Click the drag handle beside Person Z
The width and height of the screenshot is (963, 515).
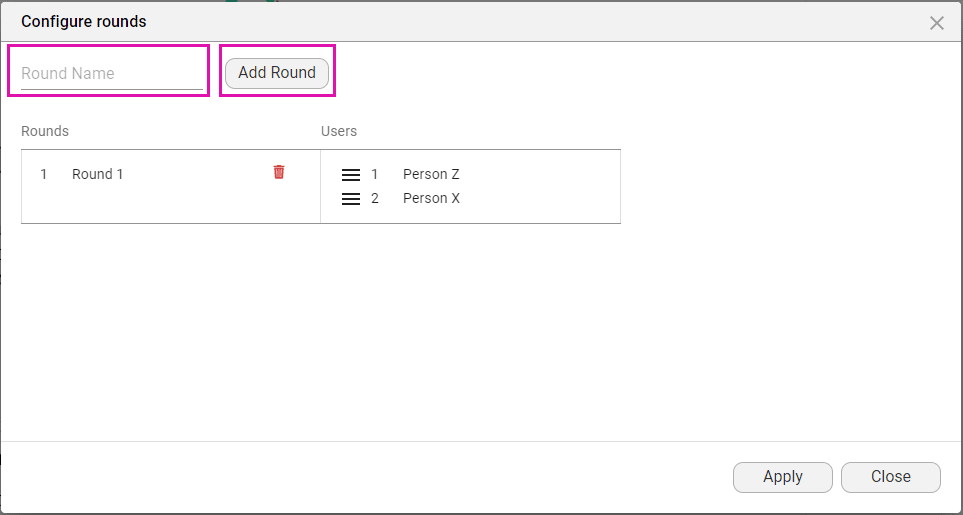coord(351,175)
